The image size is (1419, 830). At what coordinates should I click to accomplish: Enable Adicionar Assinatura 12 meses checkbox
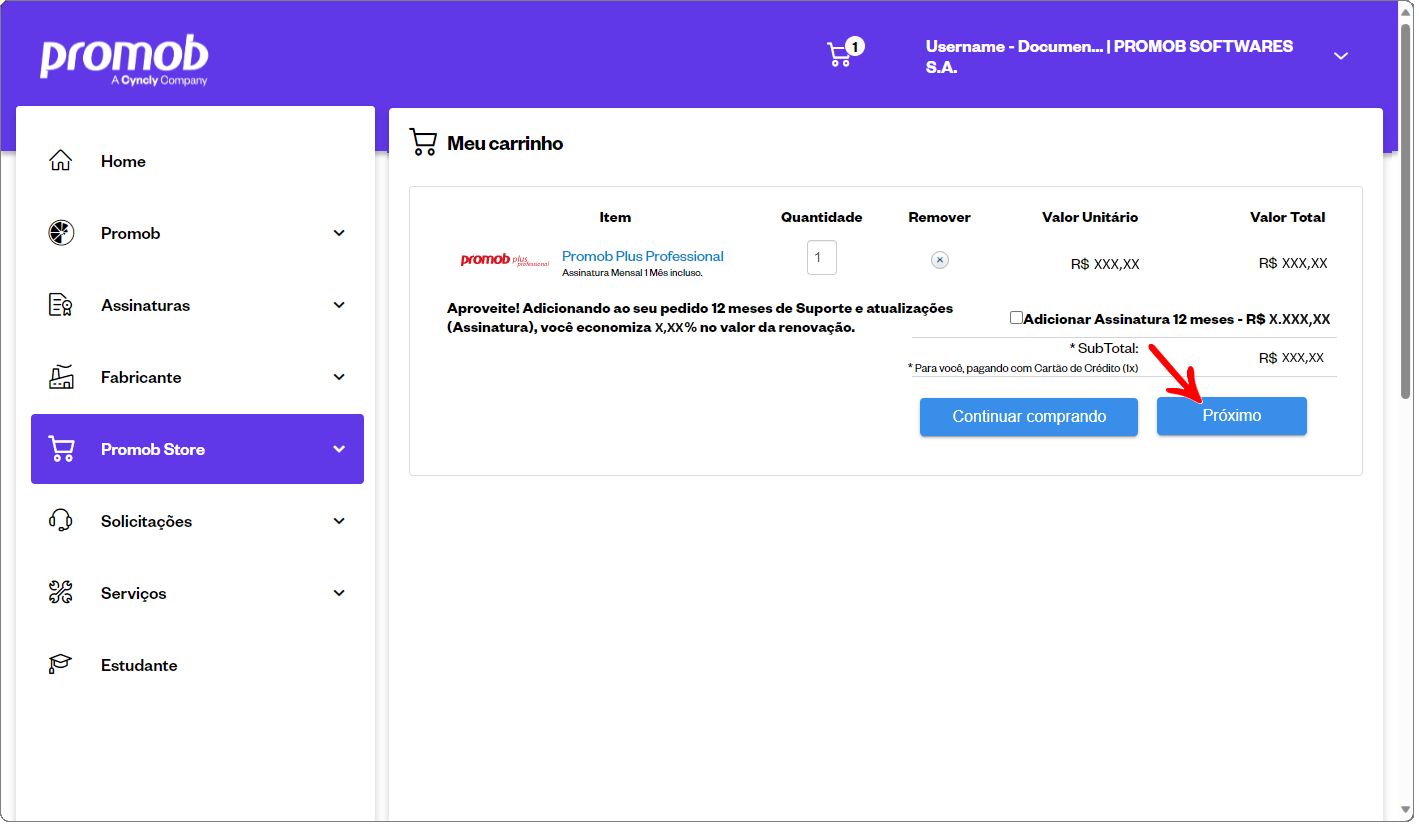[1016, 318]
